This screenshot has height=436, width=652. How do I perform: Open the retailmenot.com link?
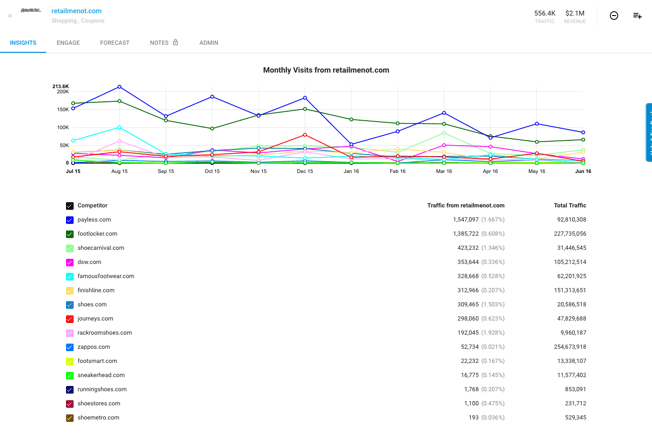pyautogui.click(x=77, y=11)
